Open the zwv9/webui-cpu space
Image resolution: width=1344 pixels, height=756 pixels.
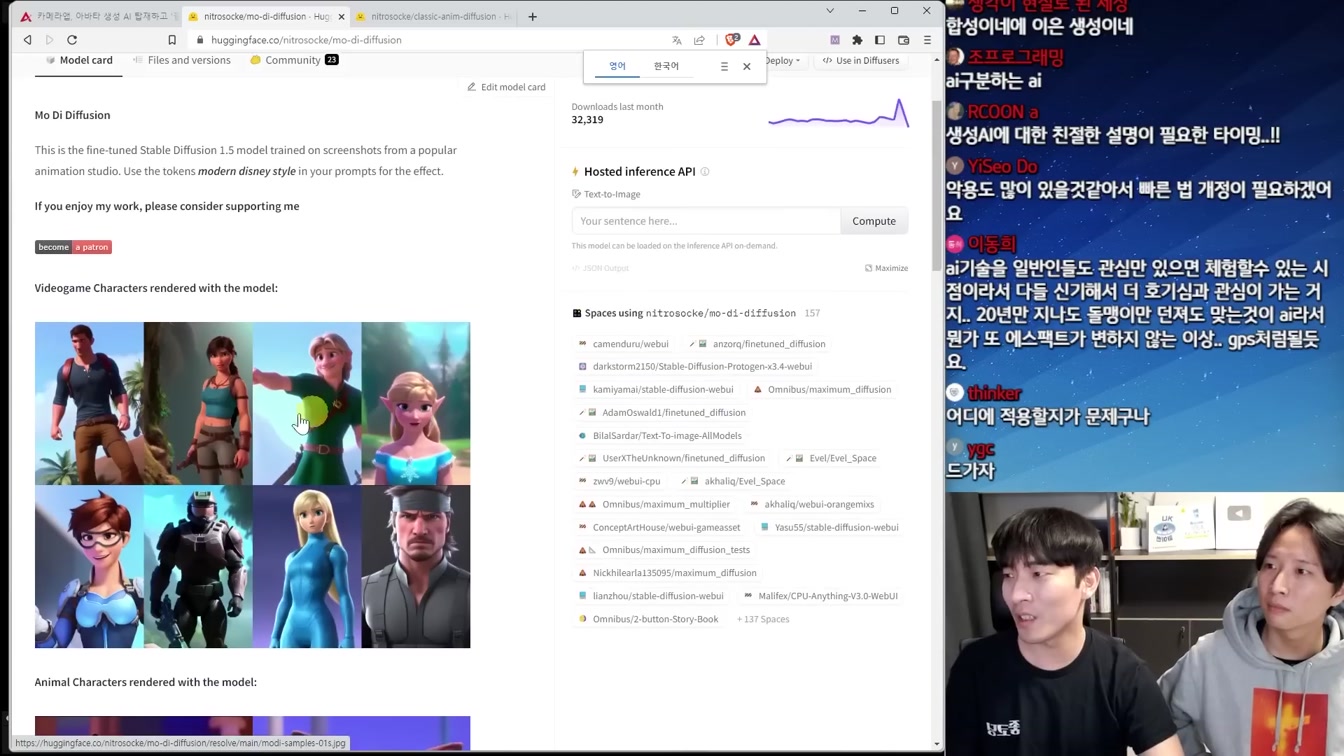pos(619,481)
